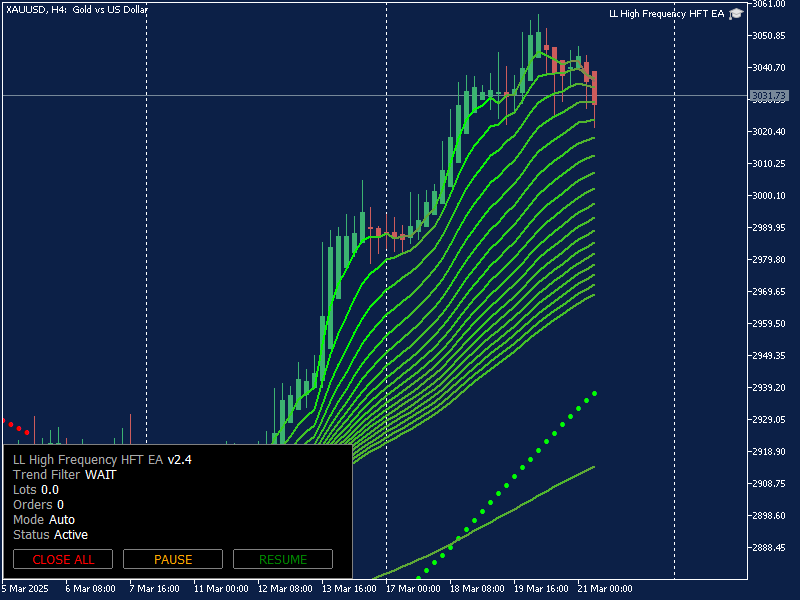Click the 21 Mar 00:00 time label
This screenshot has width=800, height=600.
pos(605,588)
